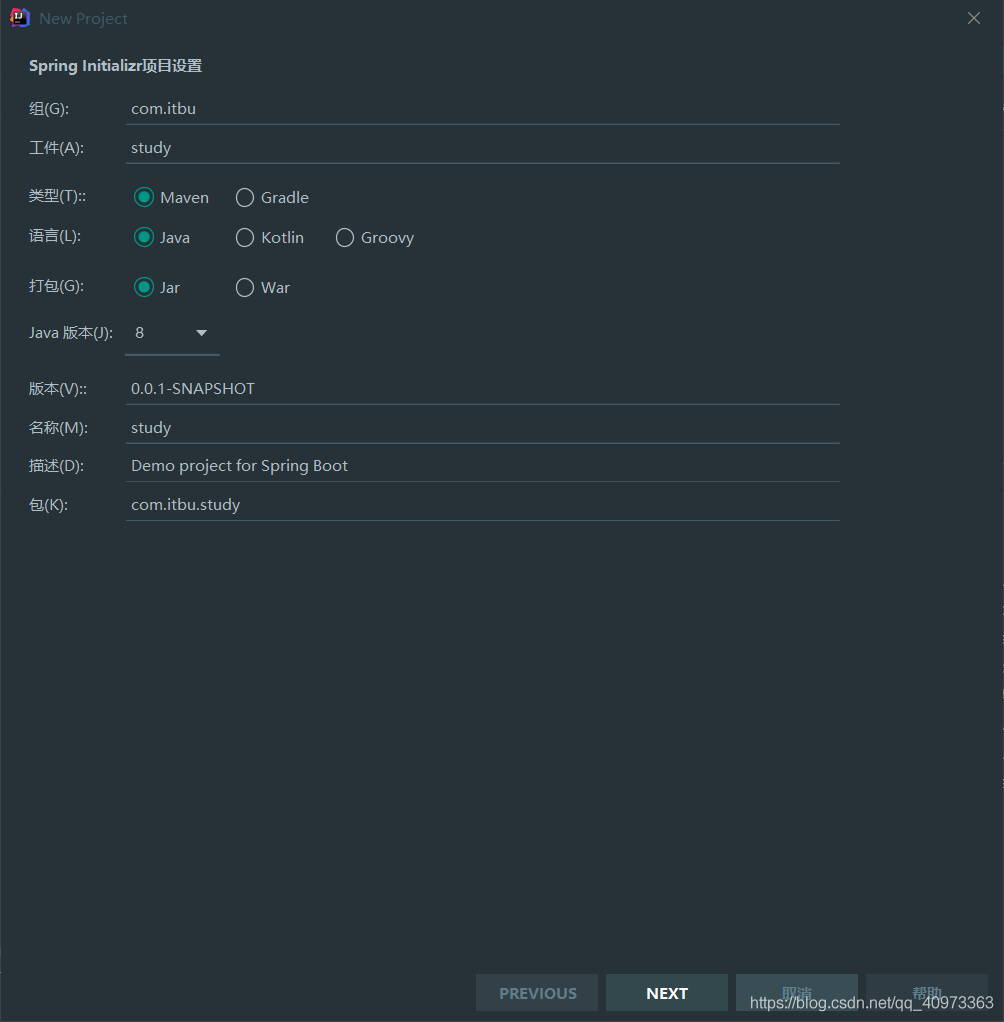This screenshot has width=1004, height=1022.
Task: Select Jar packaging option
Action: coord(144,287)
